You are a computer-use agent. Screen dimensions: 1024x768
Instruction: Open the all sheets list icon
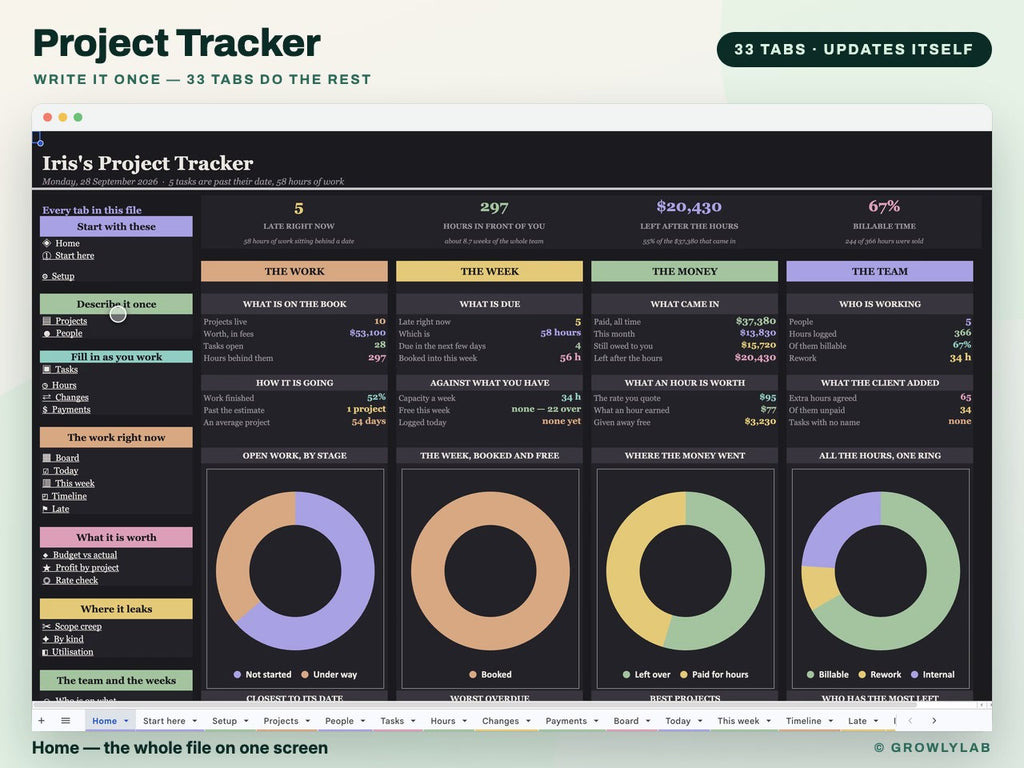65,720
